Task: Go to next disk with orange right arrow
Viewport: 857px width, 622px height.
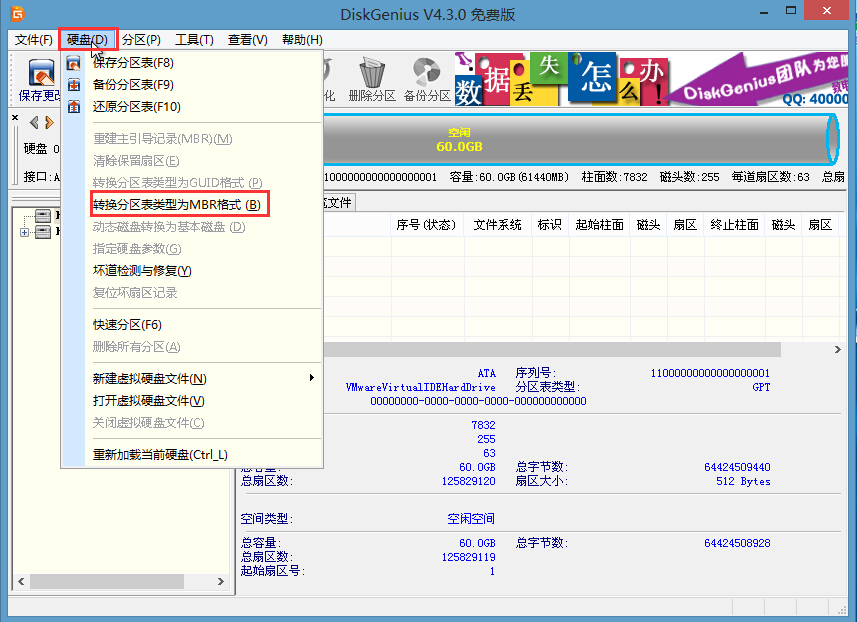Action: [49, 122]
